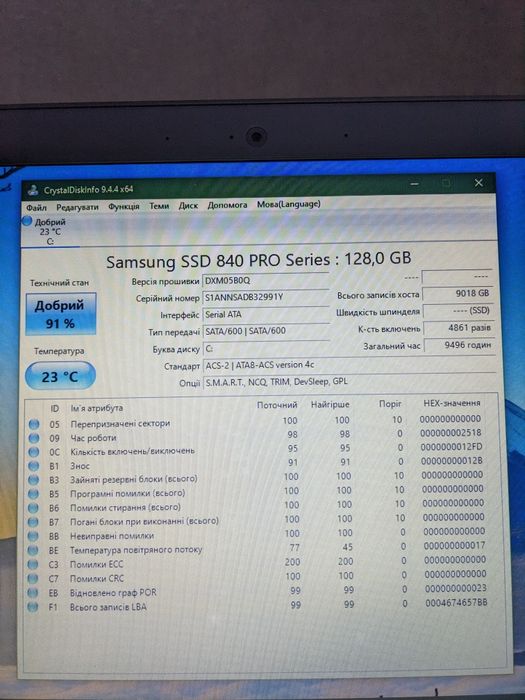Open the Функція menu
Screen dimensions: 525x700
[124, 207]
